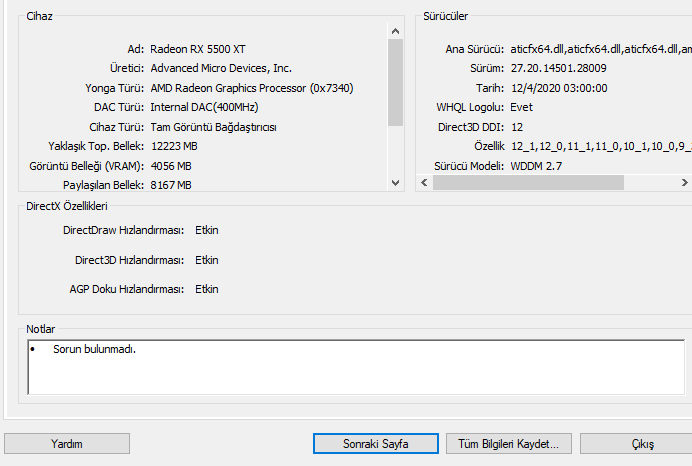Viewport: 692px width, 466px height.
Task: Click the Sürücüler scroll-left arrow
Action: pos(424,182)
